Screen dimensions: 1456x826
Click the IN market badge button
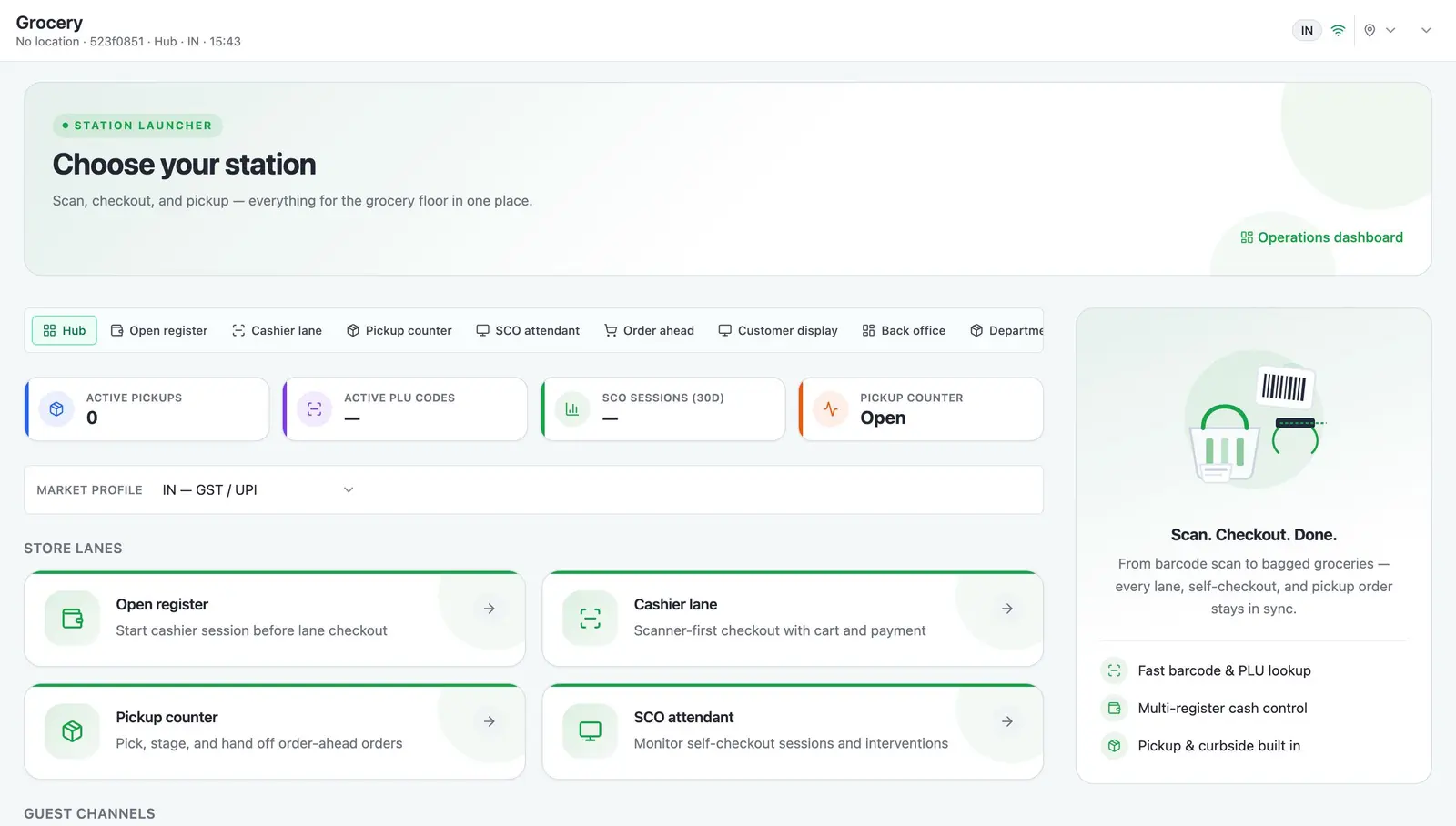(x=1307, y=30)
